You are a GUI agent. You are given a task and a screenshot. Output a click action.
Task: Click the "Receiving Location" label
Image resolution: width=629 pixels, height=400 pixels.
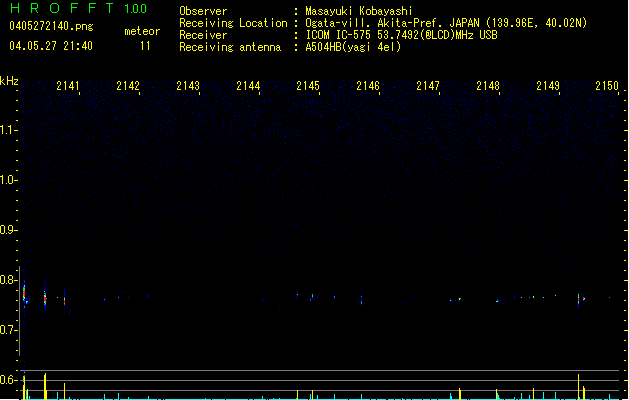pos(233,23)
